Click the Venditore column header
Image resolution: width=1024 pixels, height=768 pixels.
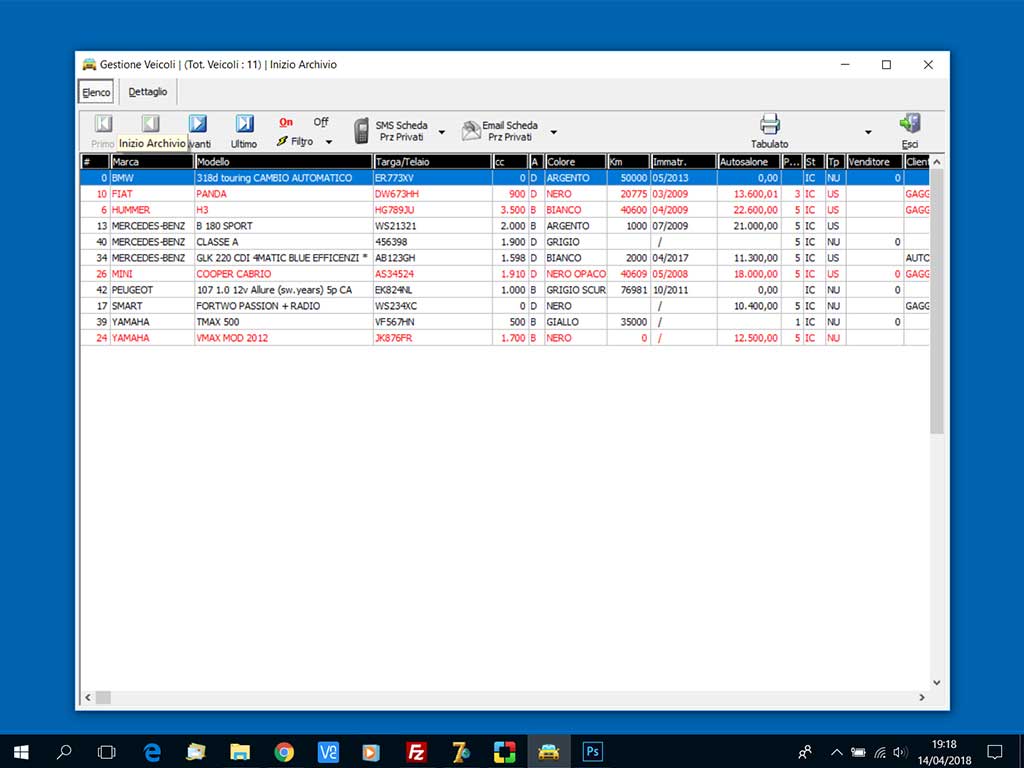874,162
